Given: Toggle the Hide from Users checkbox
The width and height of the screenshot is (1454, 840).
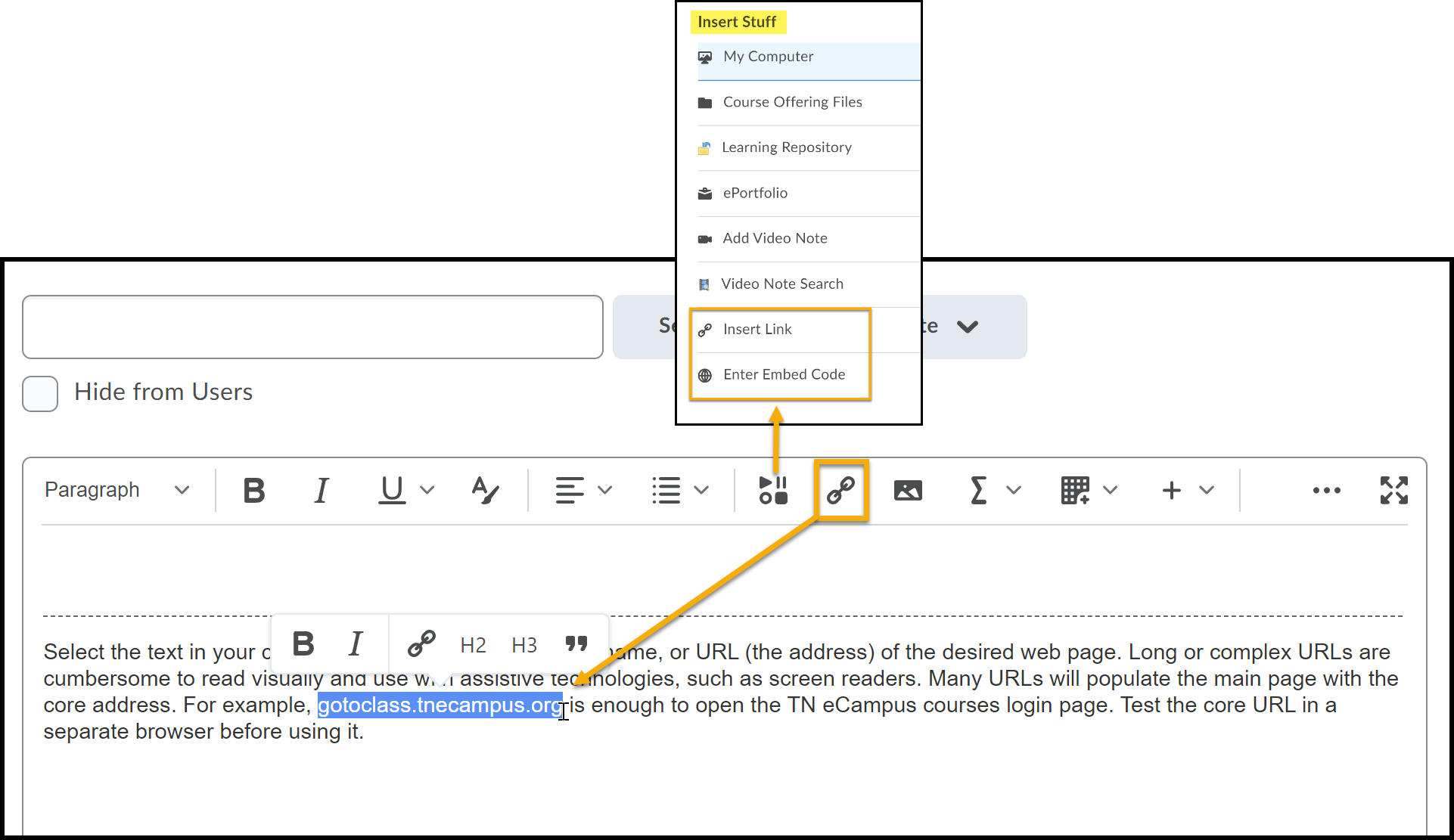Looking at the screenshot, I should pos(40,392).
